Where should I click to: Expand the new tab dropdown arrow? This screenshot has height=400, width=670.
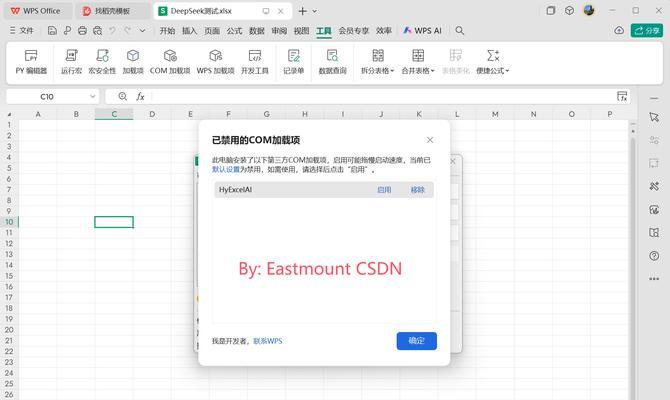click(x=314, y=12)
